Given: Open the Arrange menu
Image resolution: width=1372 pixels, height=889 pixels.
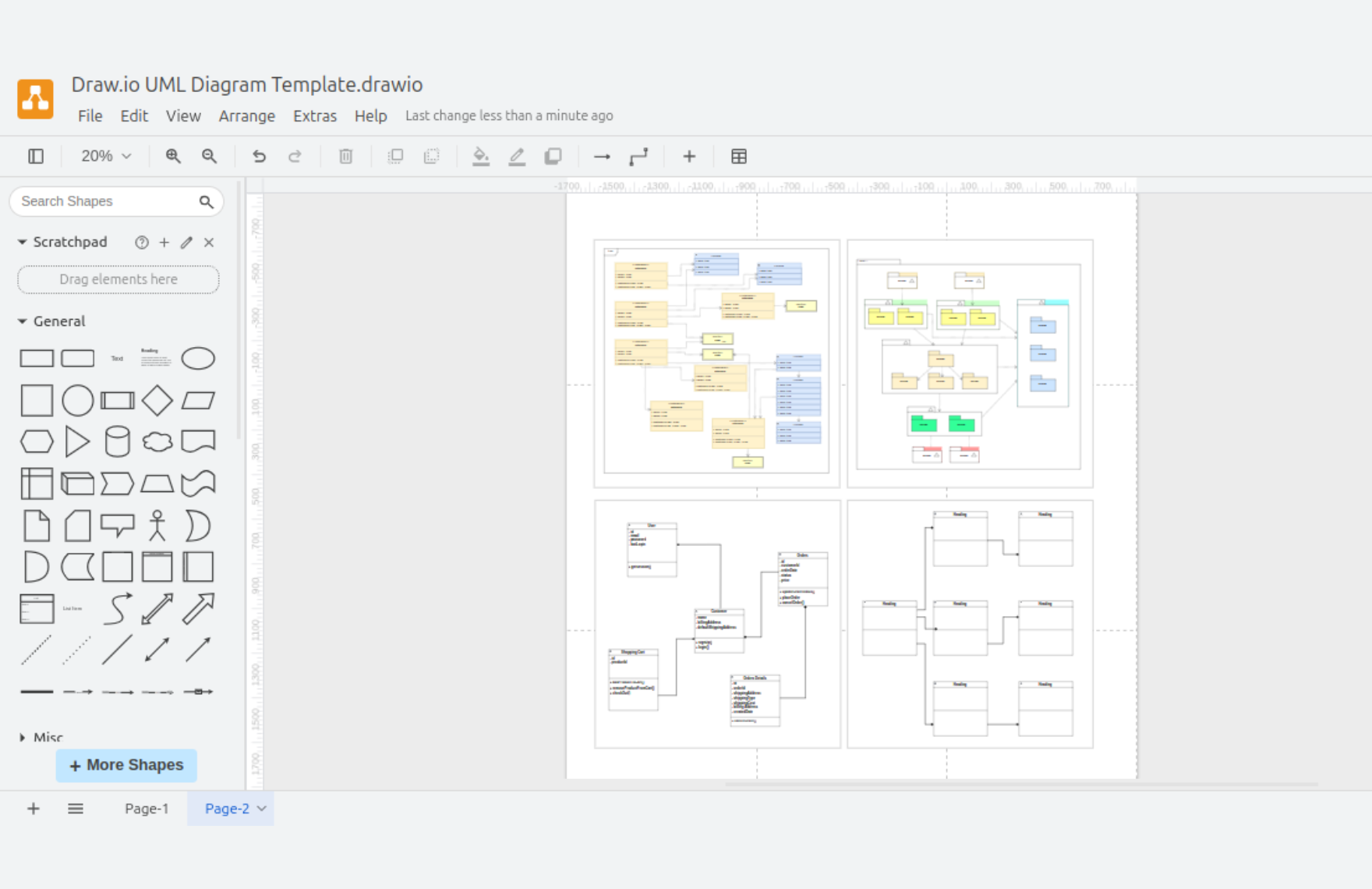Looking at the screenshot, I should click(246, 116).
